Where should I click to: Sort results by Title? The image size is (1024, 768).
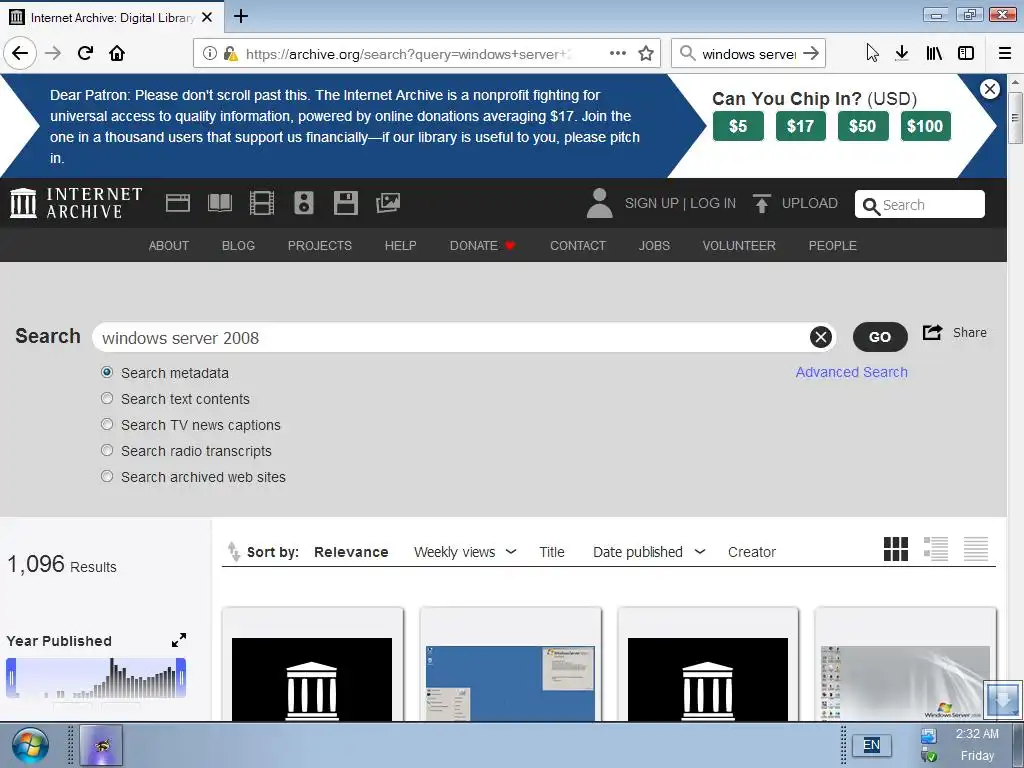(x=552, y=552)
